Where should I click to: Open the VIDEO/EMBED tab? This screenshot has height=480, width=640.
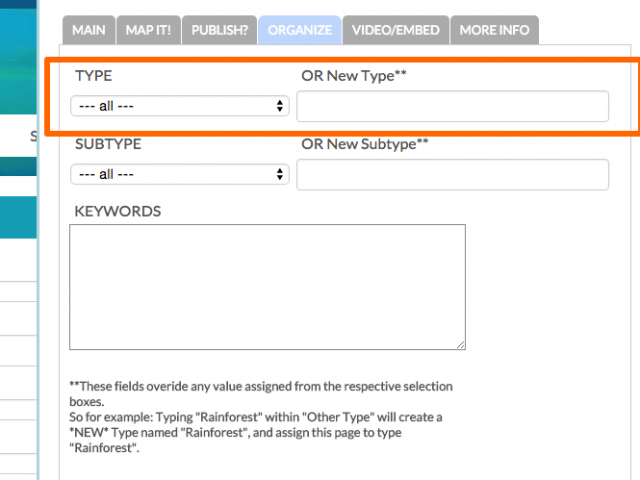point(396,30)
